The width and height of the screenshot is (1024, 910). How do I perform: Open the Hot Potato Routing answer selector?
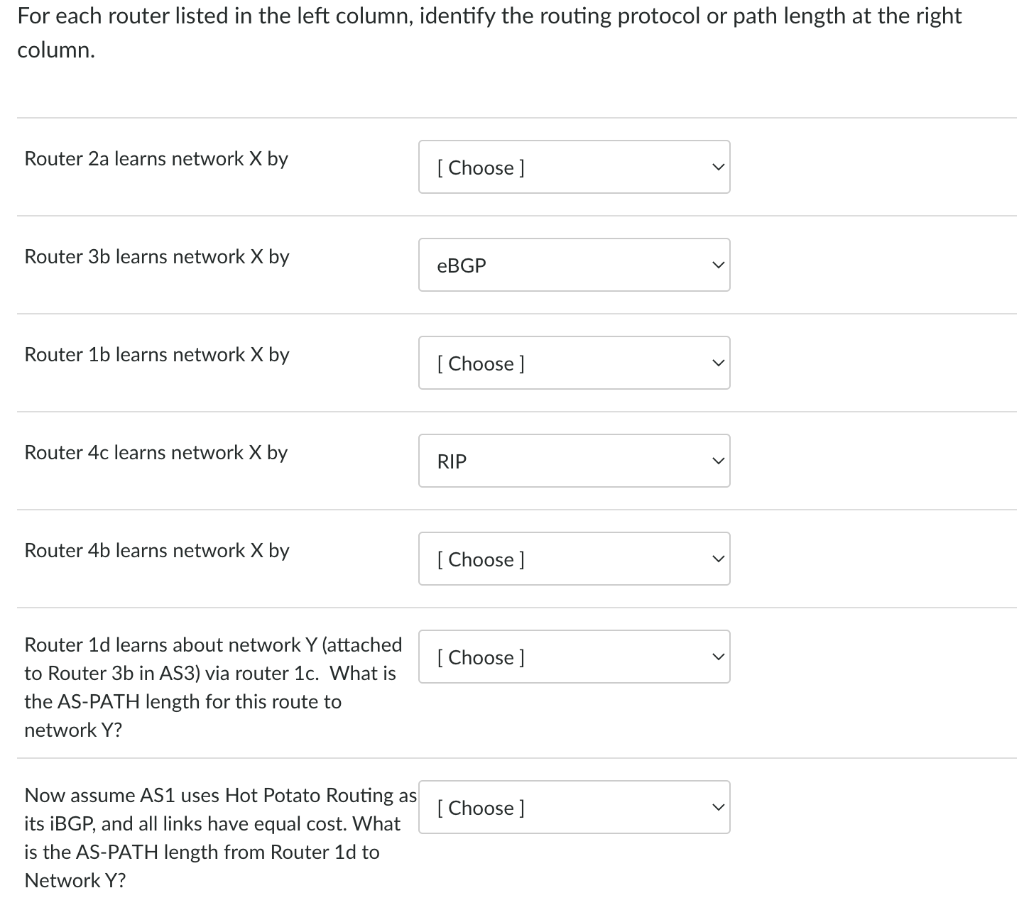574,807
